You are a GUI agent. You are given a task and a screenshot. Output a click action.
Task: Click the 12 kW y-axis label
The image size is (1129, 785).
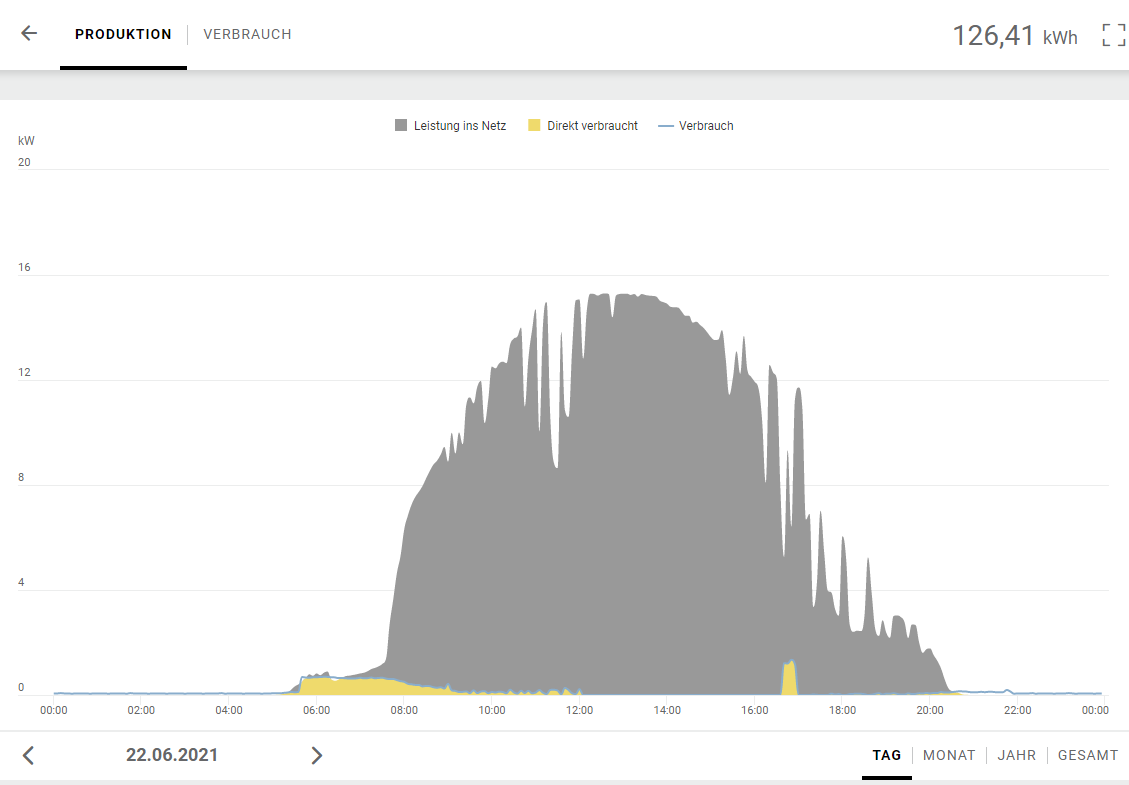pyautogui.click(x=24, y=372)
